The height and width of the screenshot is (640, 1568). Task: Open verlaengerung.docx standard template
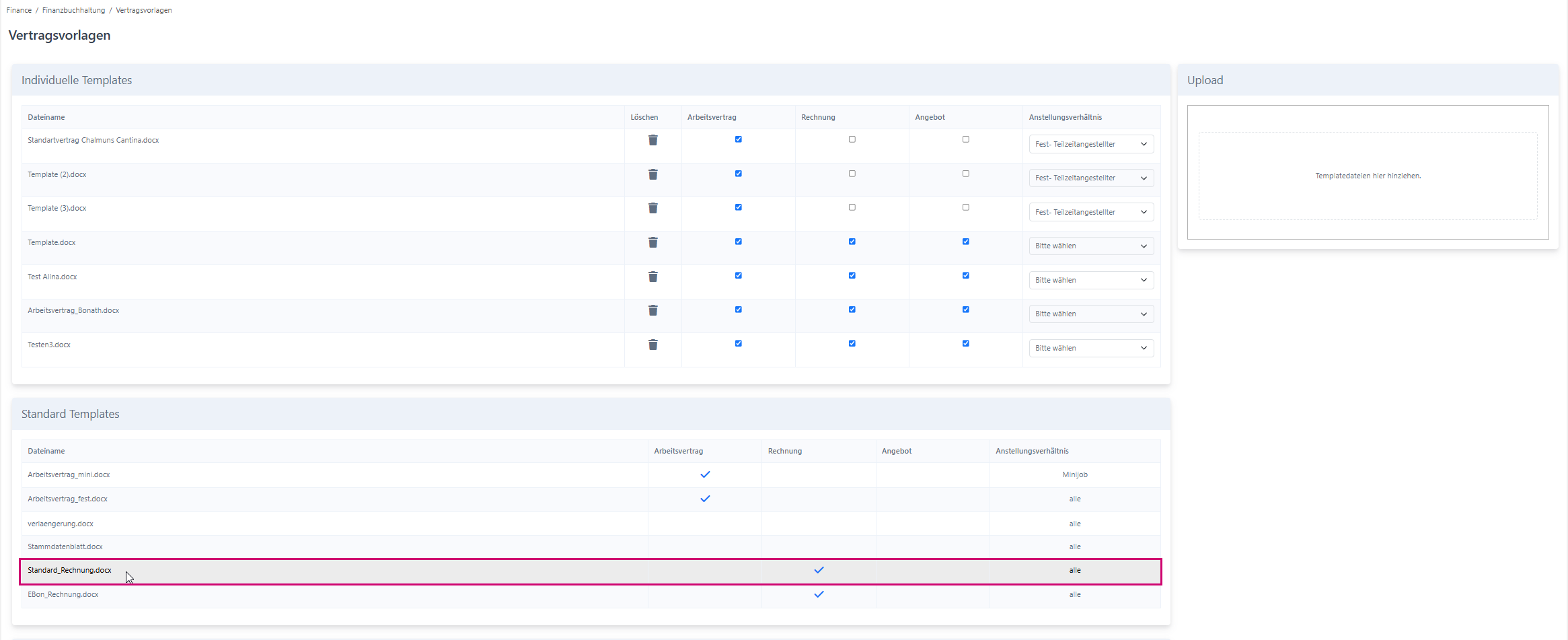point(61,524)
